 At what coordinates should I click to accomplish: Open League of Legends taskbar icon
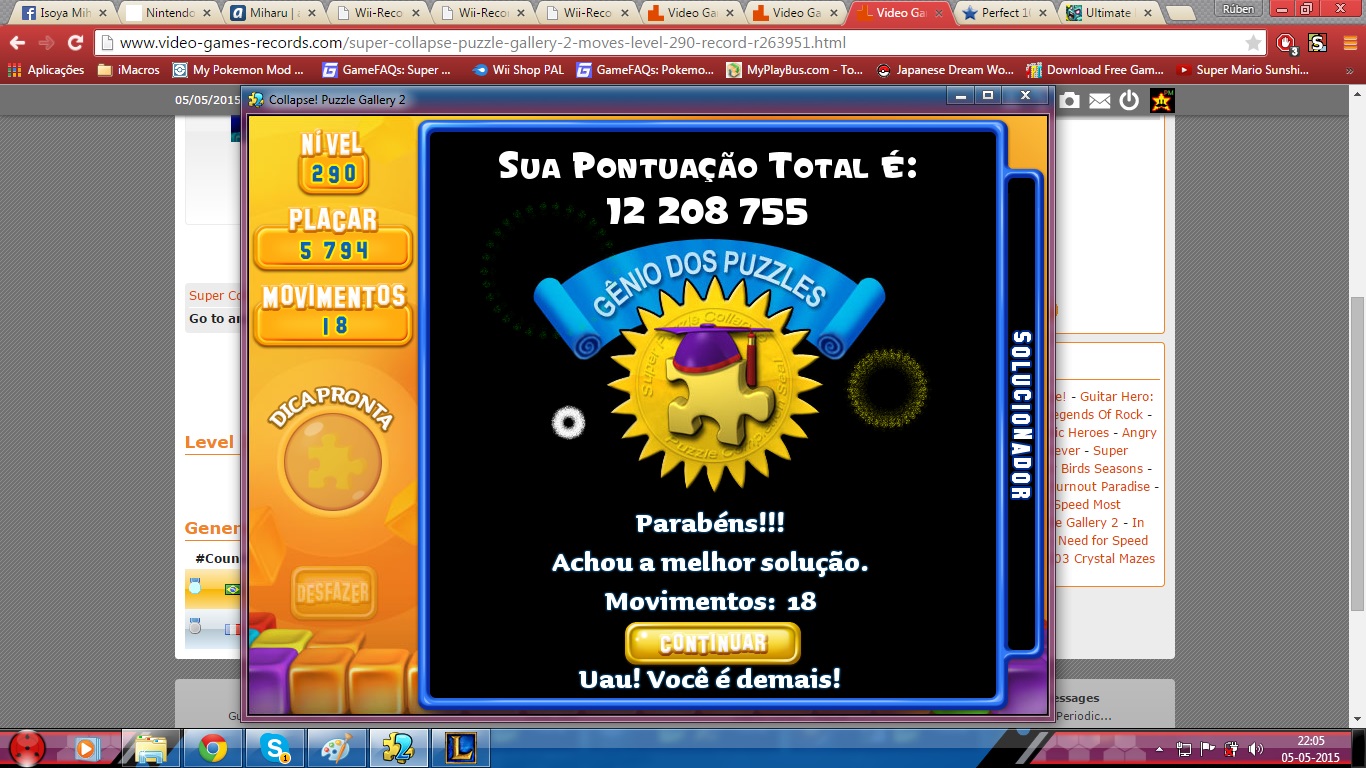pos(461,747)
